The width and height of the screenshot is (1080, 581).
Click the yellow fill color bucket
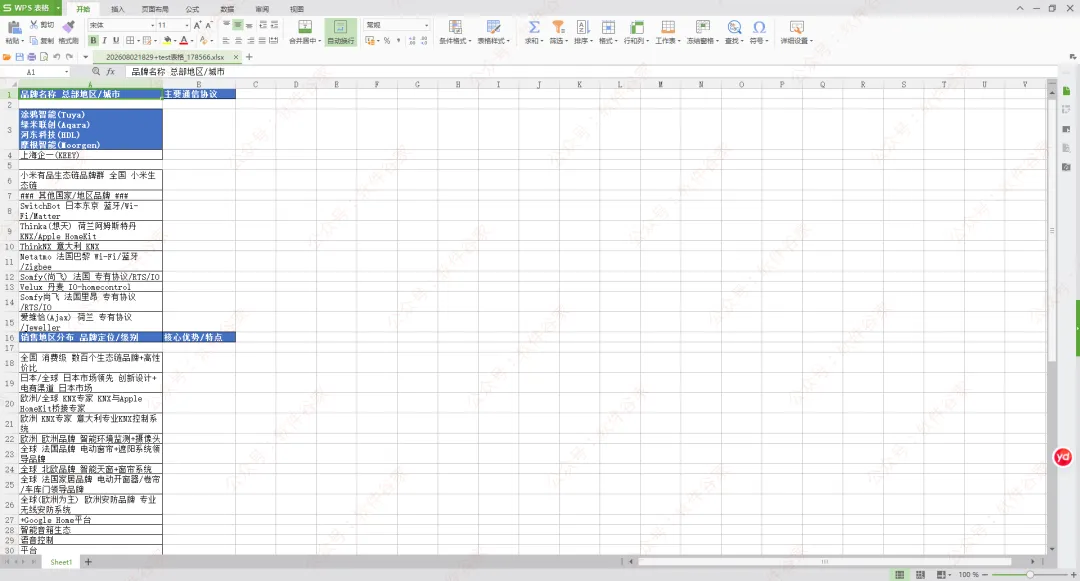tap(167, 41)
